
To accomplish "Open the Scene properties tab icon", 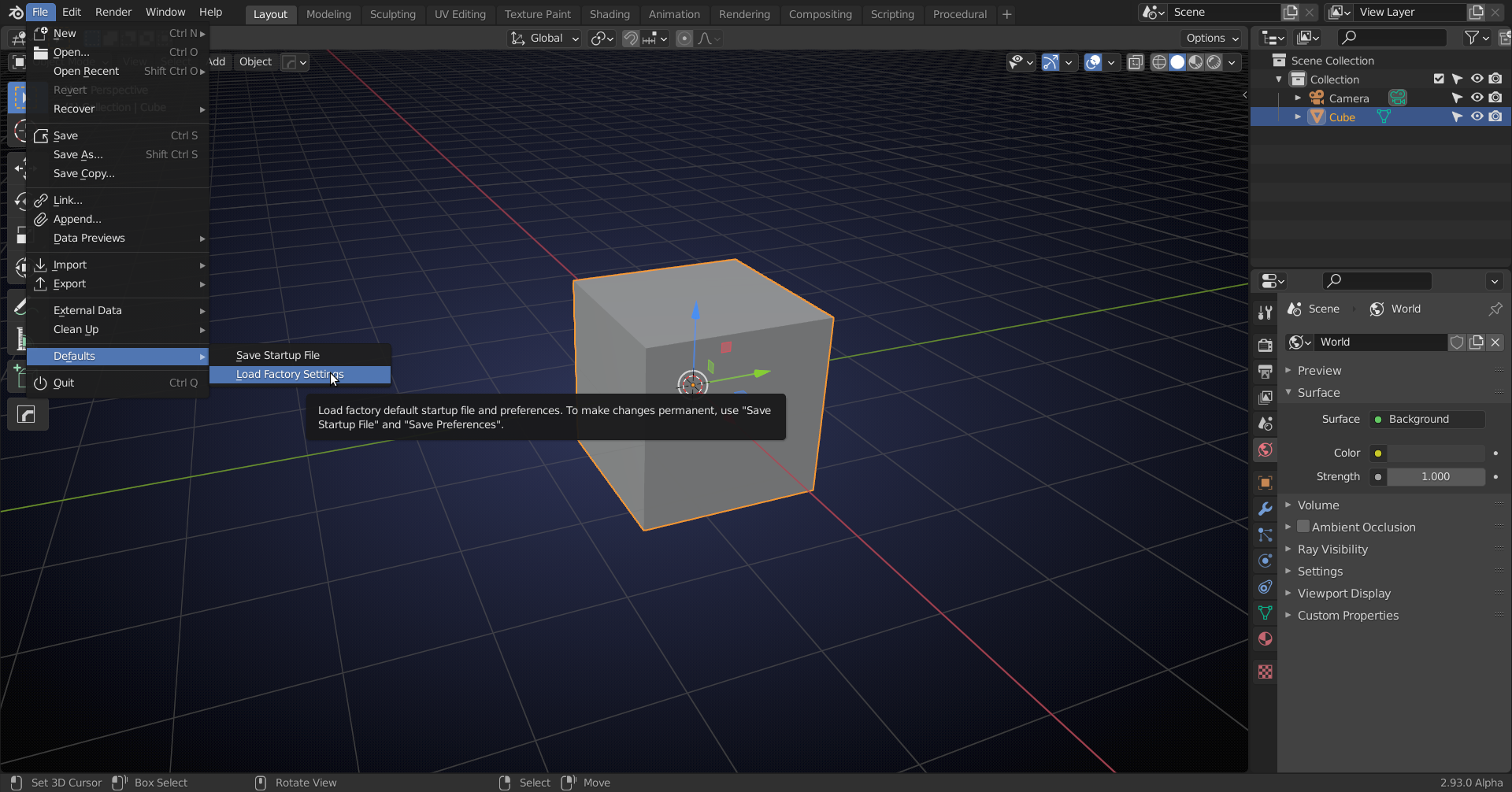I will click(1265, 424).
